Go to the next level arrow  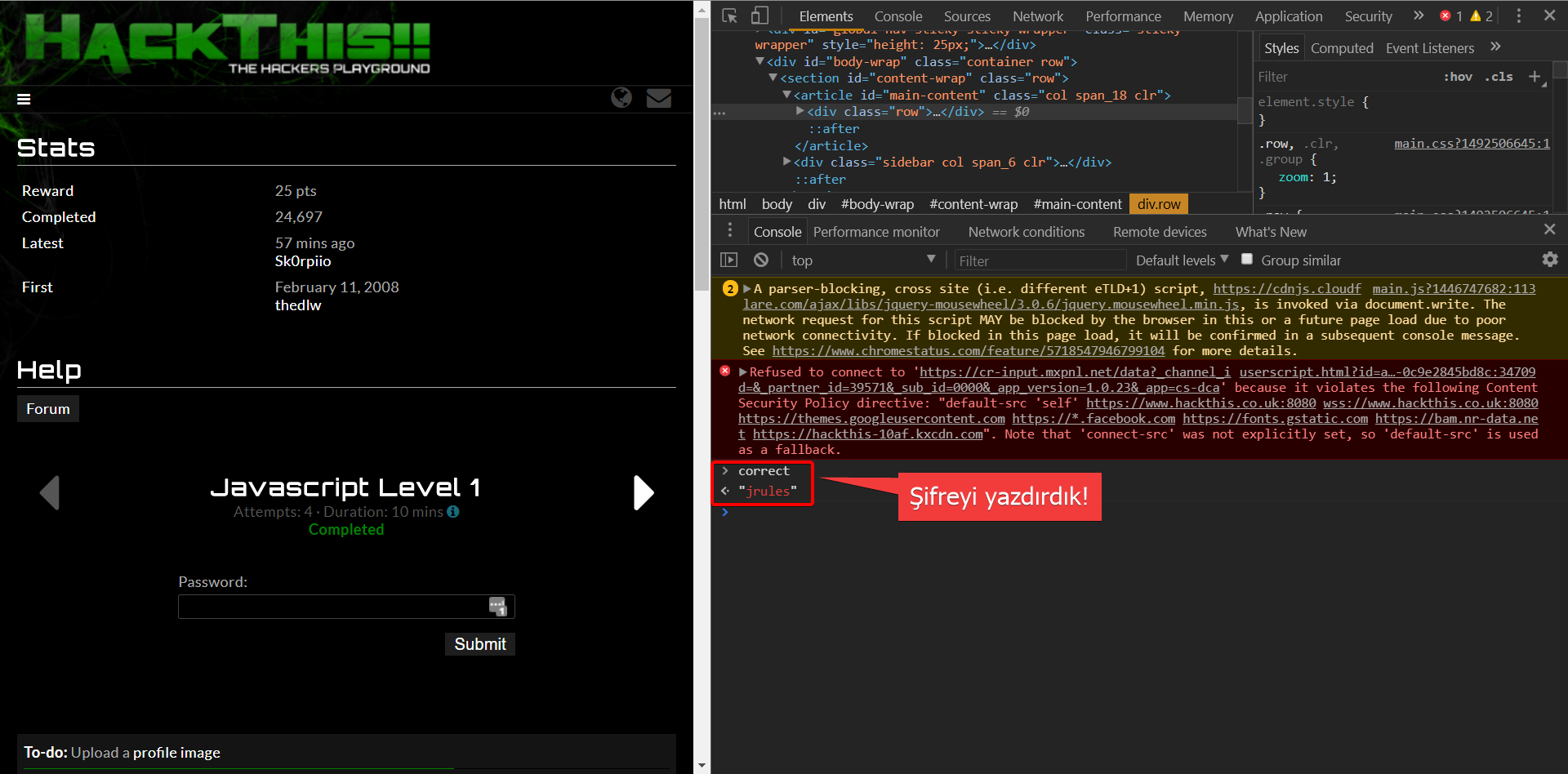pyautogui.click(x=644, y=492)
